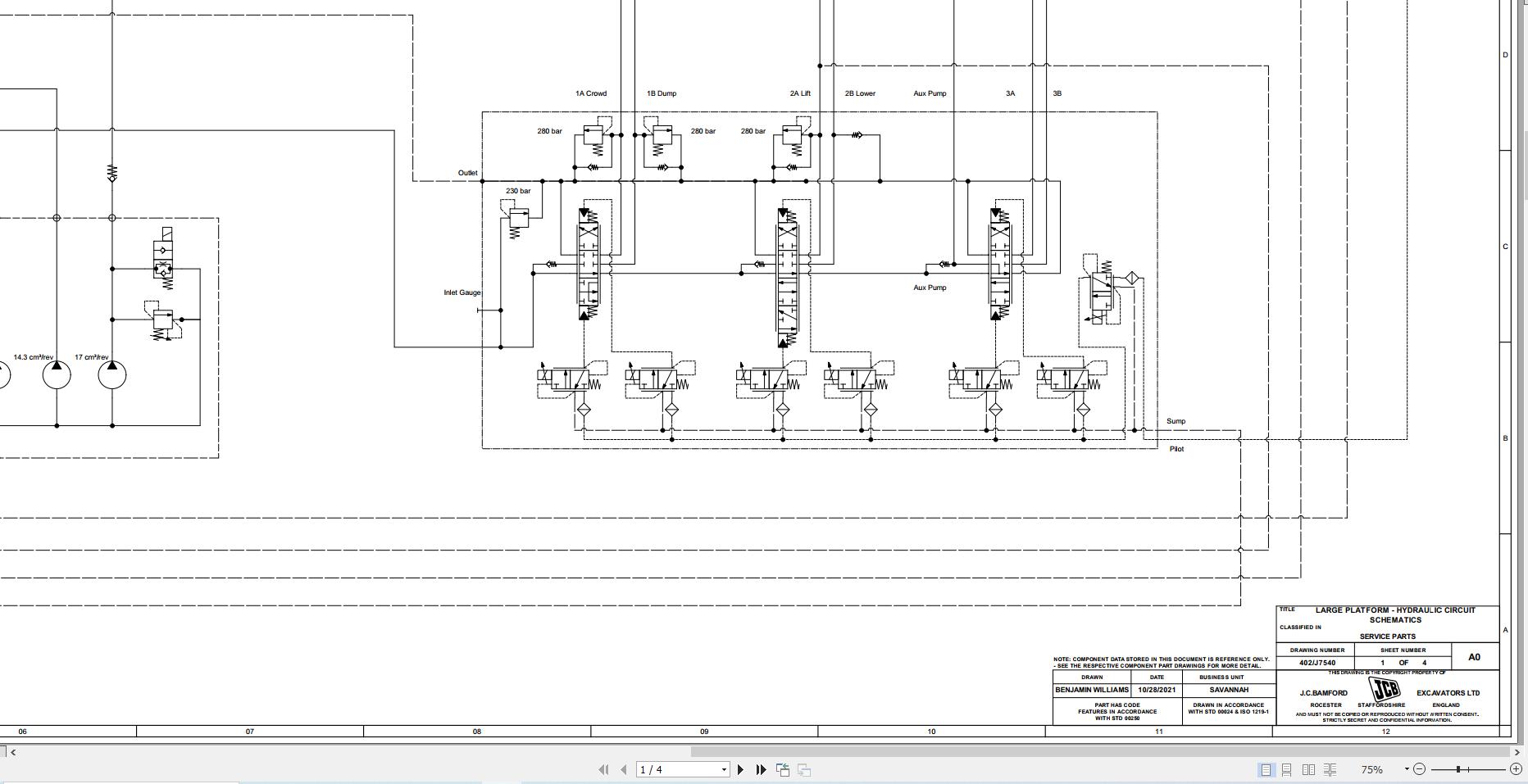The image size is (1528, 784).
Task: Click the SAVANNAH business unit cell
Action: pos(1229,690)
